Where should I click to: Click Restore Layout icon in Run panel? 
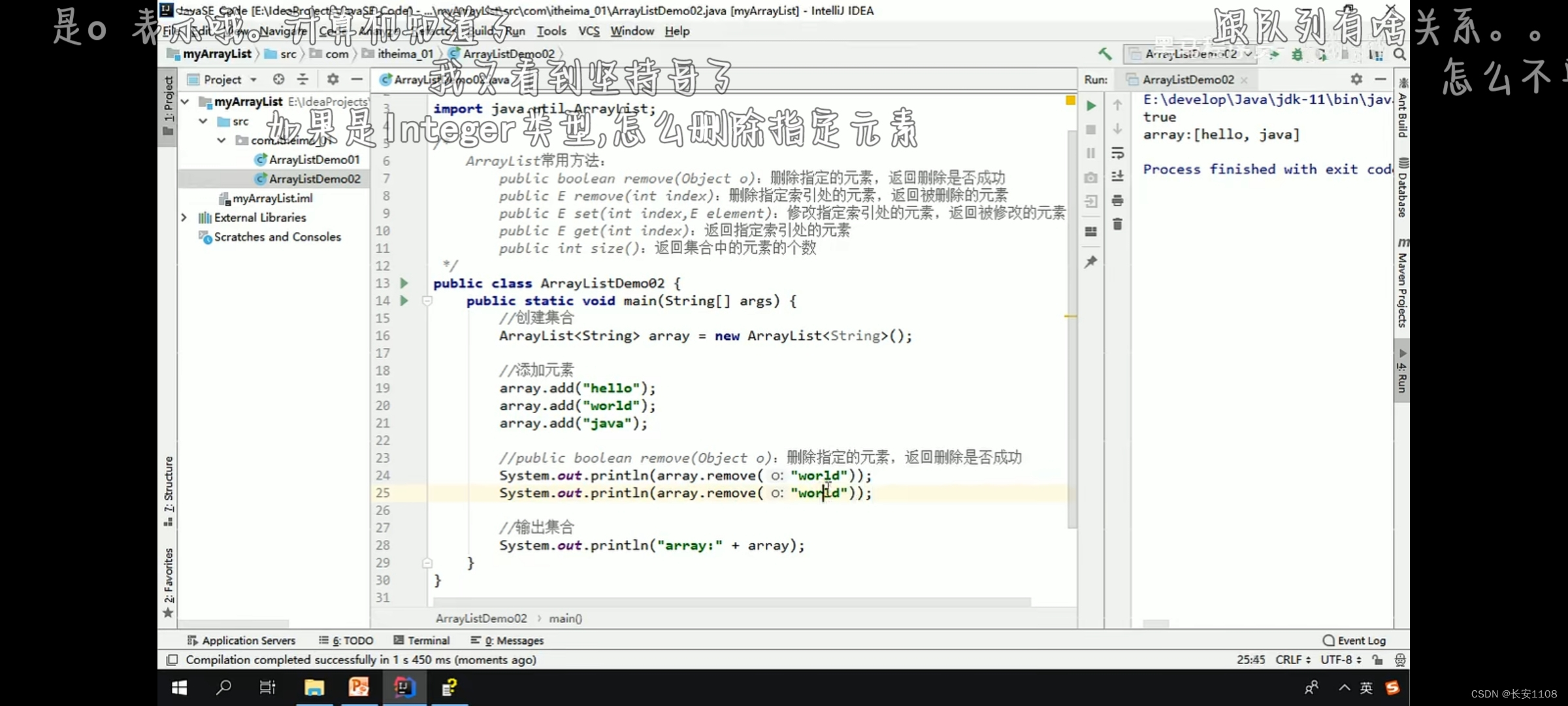(x=1091, y=231)
